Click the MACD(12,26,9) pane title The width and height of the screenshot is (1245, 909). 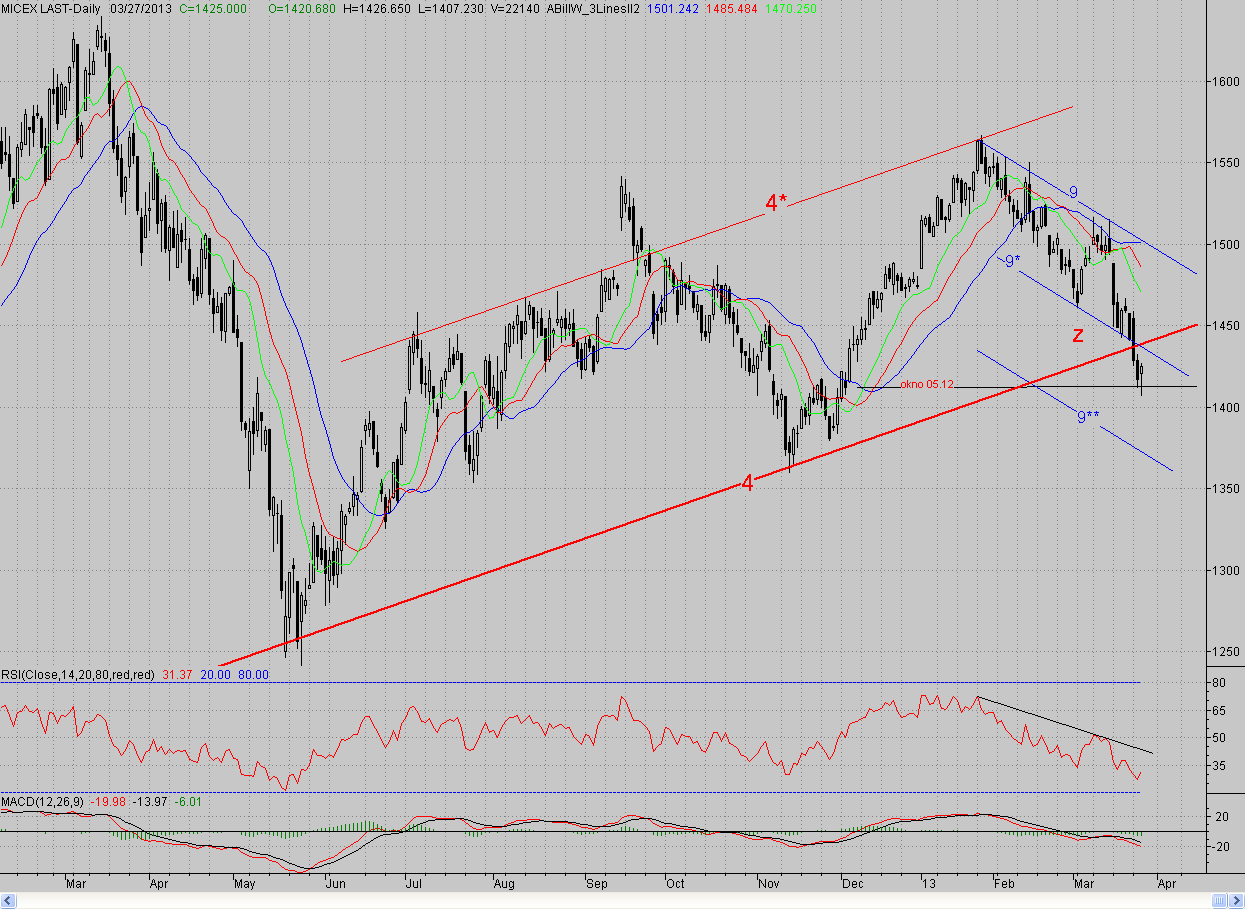[42, 802]
